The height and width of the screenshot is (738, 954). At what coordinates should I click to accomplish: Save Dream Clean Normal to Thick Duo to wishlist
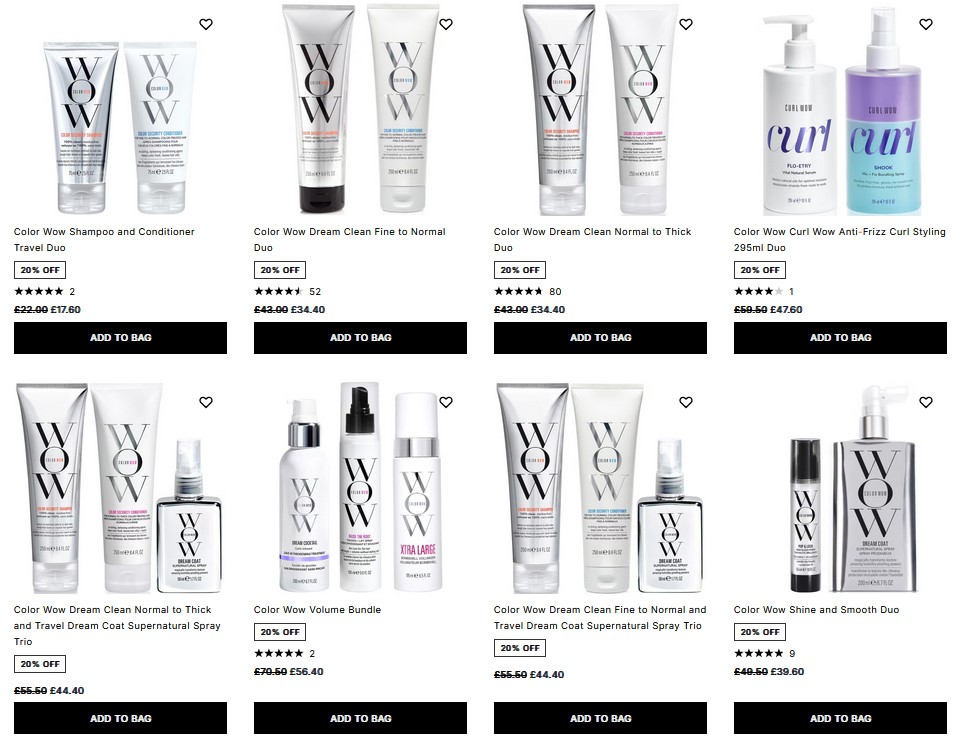[x=686, y=24]
